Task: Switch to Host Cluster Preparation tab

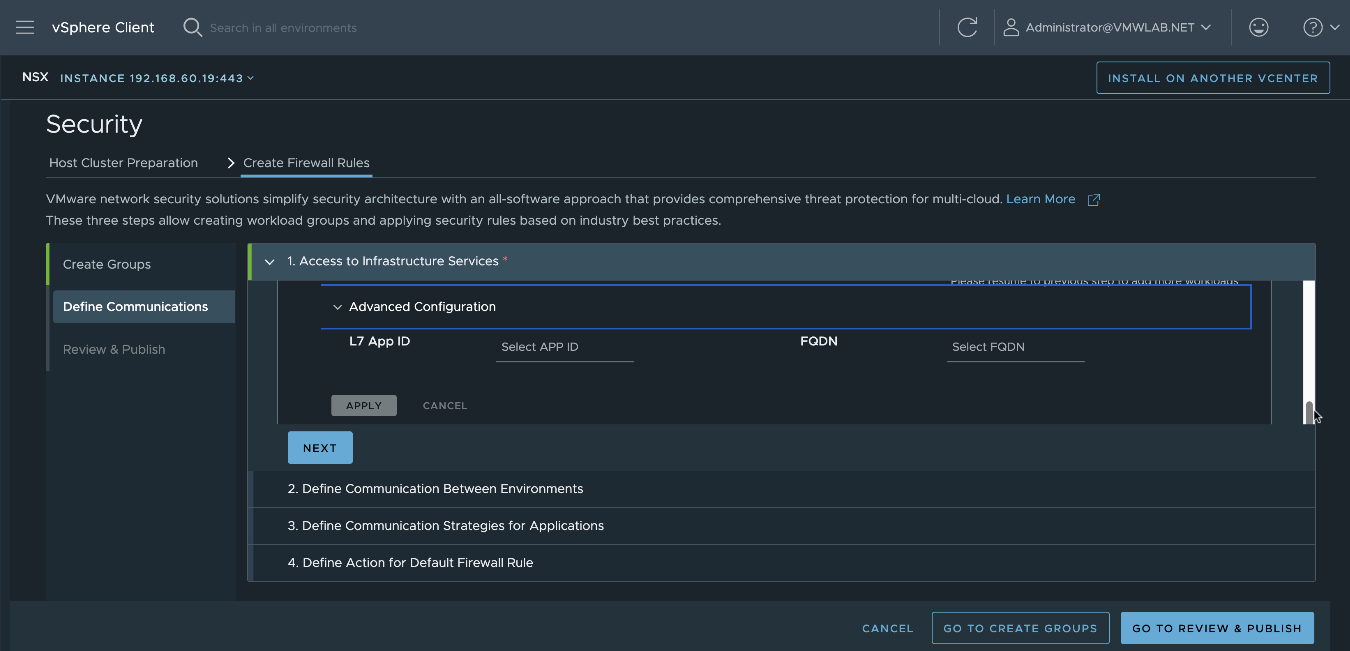Action: [x=123, y=163]
